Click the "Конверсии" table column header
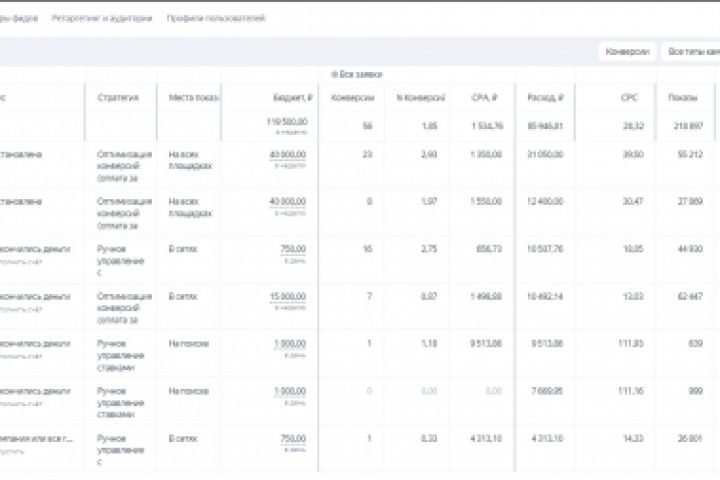Viewport: 720px width, 480px height. (352, 98)
